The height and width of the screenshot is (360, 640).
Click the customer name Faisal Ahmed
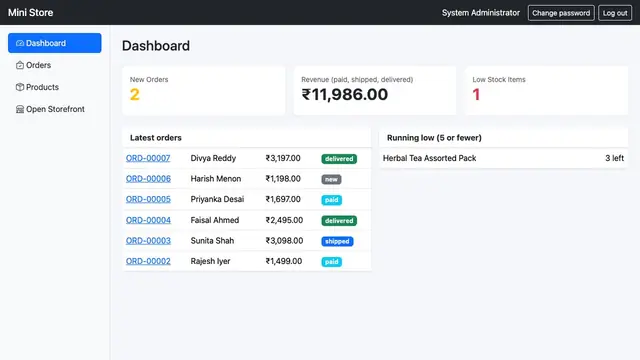click(215, 220)
